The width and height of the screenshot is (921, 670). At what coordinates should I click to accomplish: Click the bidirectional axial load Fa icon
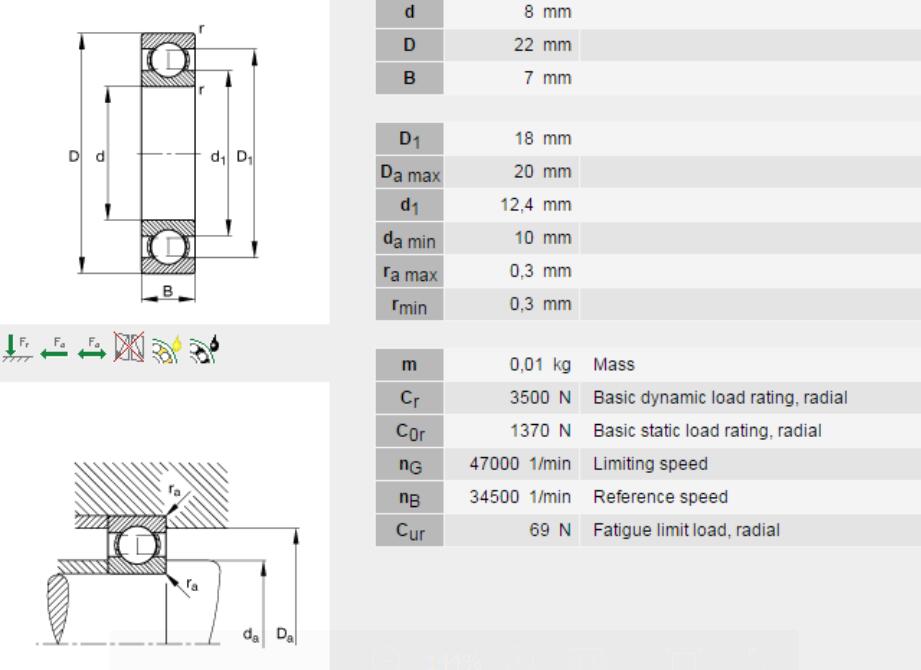point(92,348)
